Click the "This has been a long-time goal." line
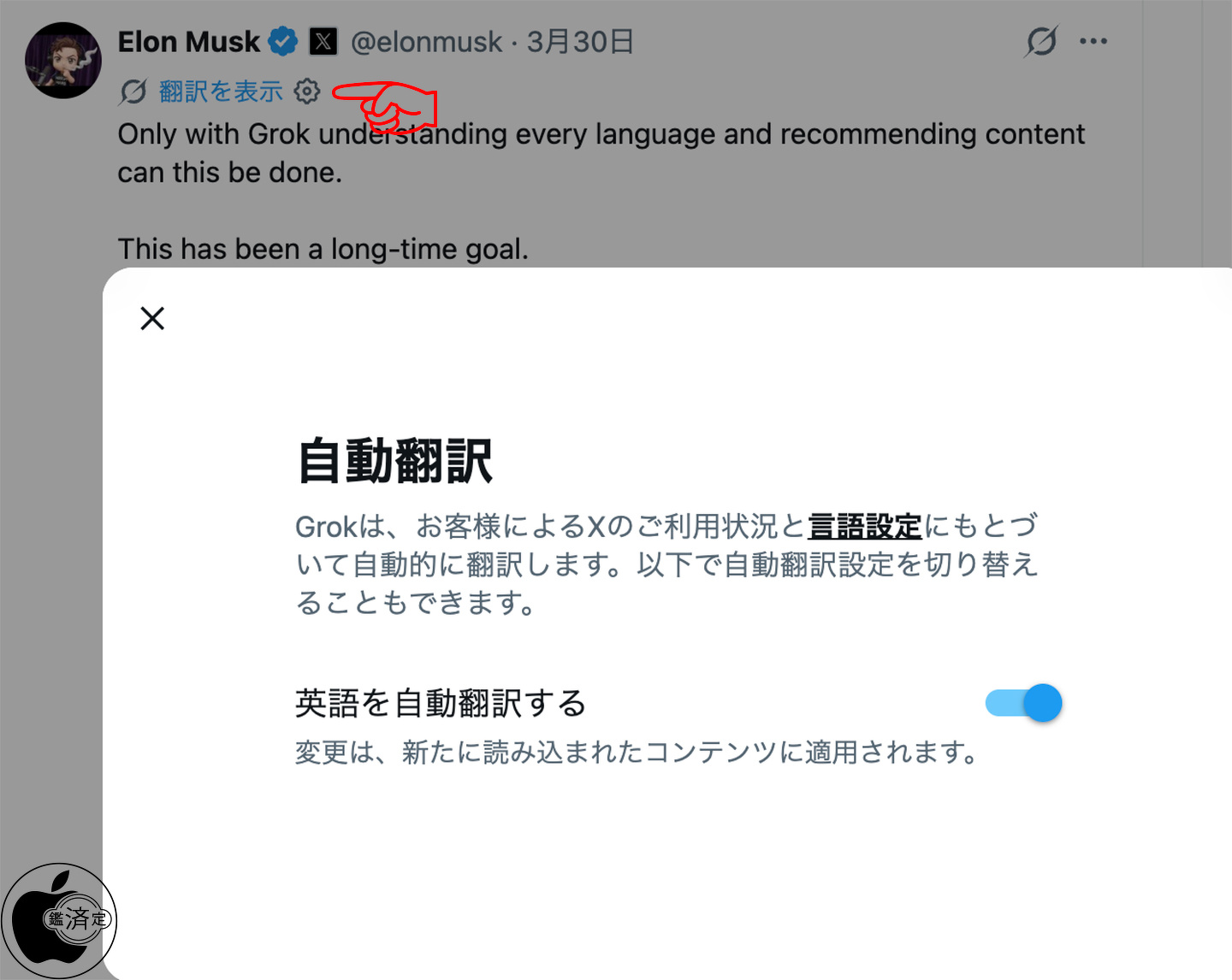The width and height of the screenshot is (1232, 980). point(323,249)
